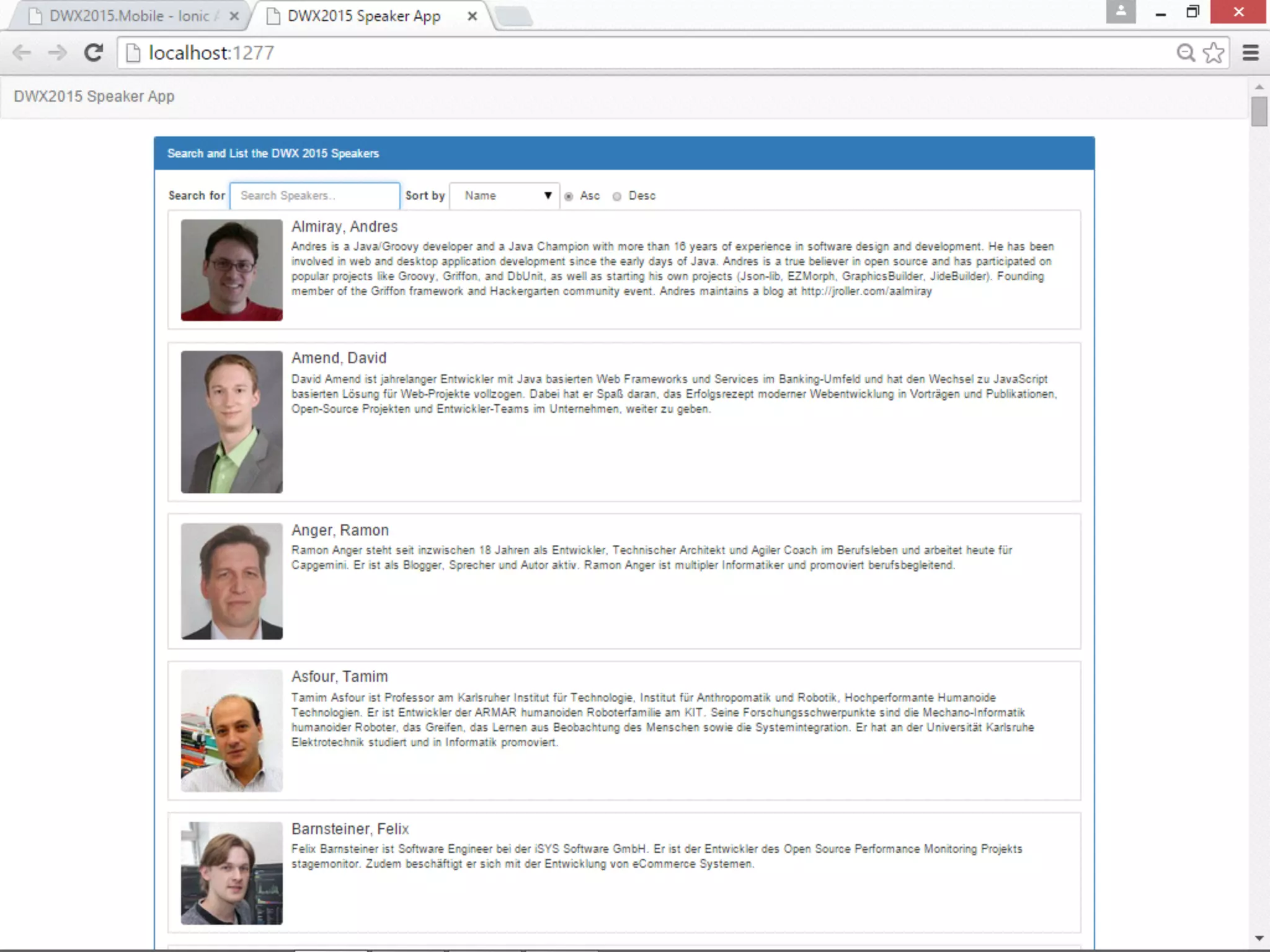
Task: Focus the Search Speakers input field
Action: (x=314, y=196)
